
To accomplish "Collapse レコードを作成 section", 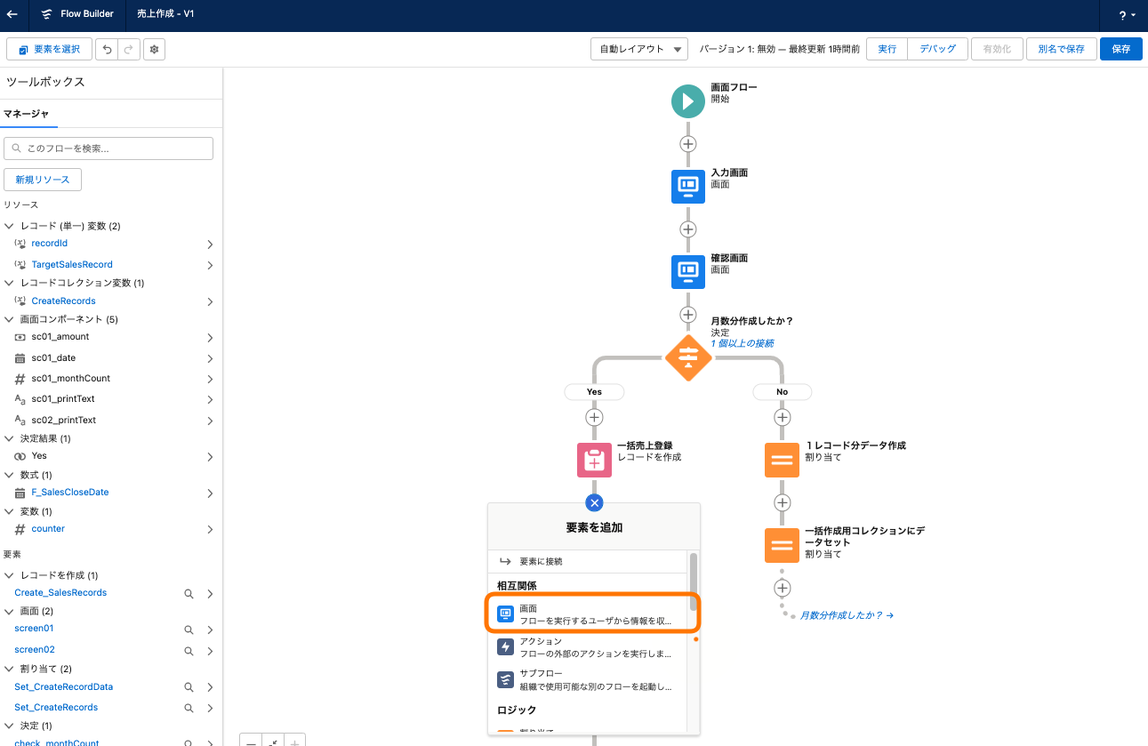I will [10, 575].
